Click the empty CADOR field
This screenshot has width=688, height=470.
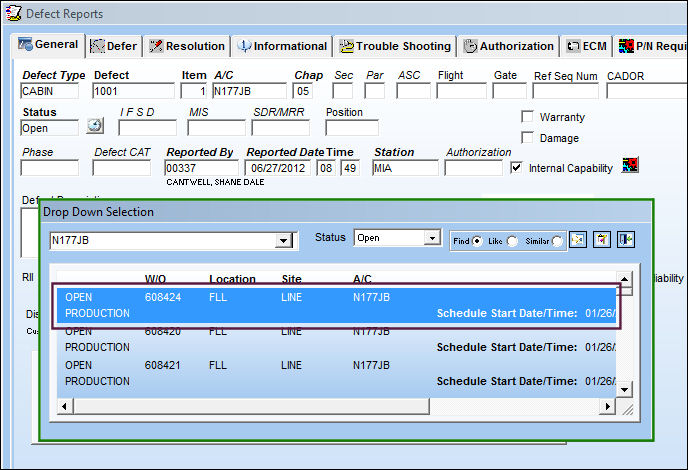[x=647, y=91]
